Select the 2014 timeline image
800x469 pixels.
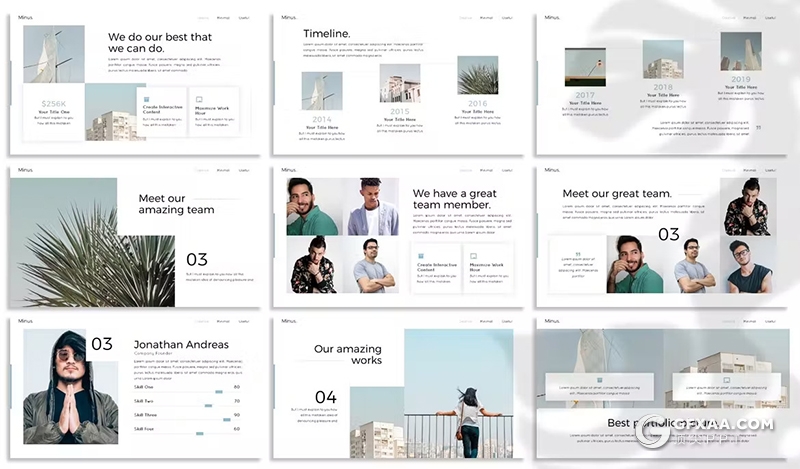pos(321,91)
